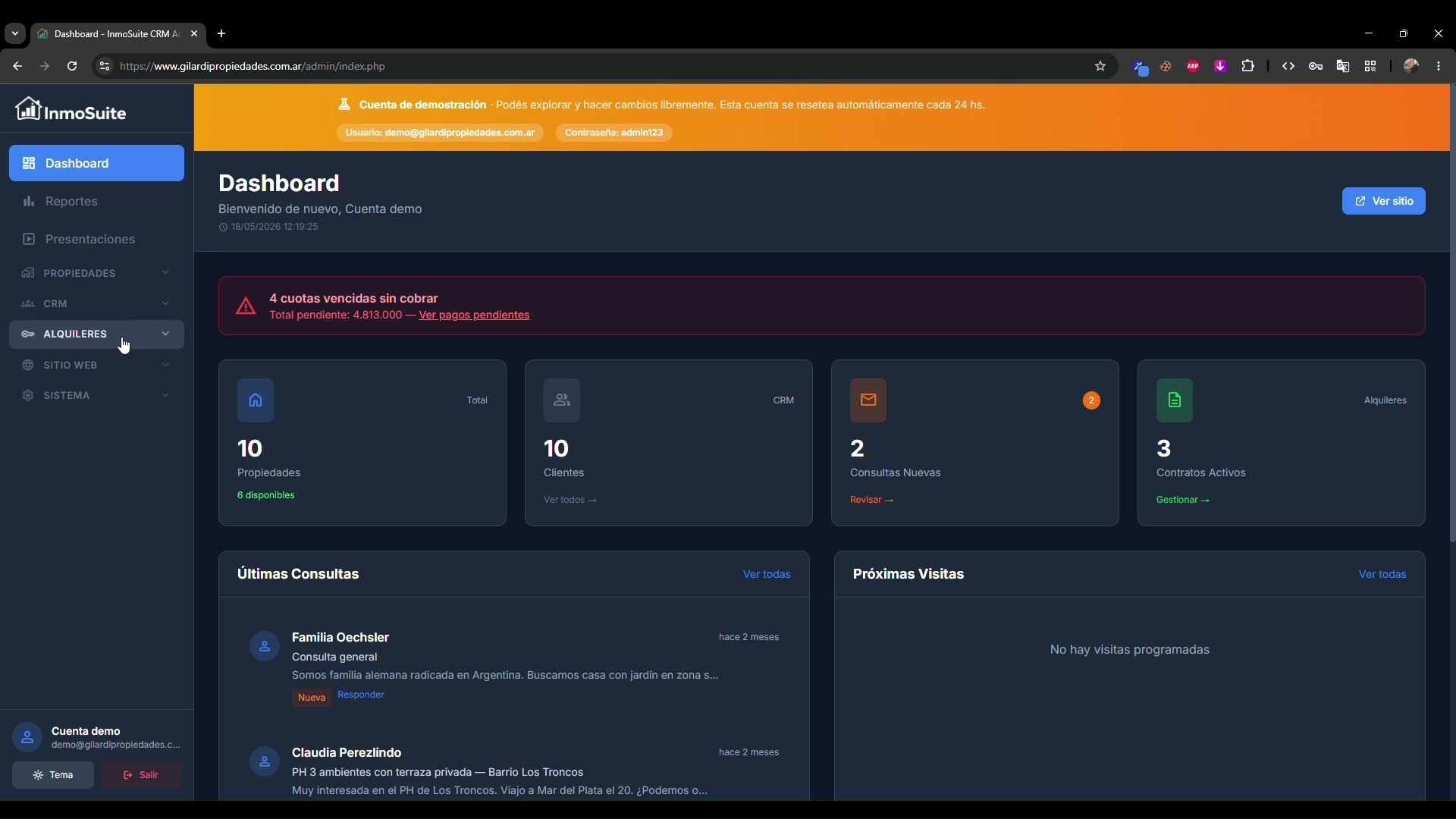Reload the page
This screenshot has height=819, width=1456.
pos(72,66)
